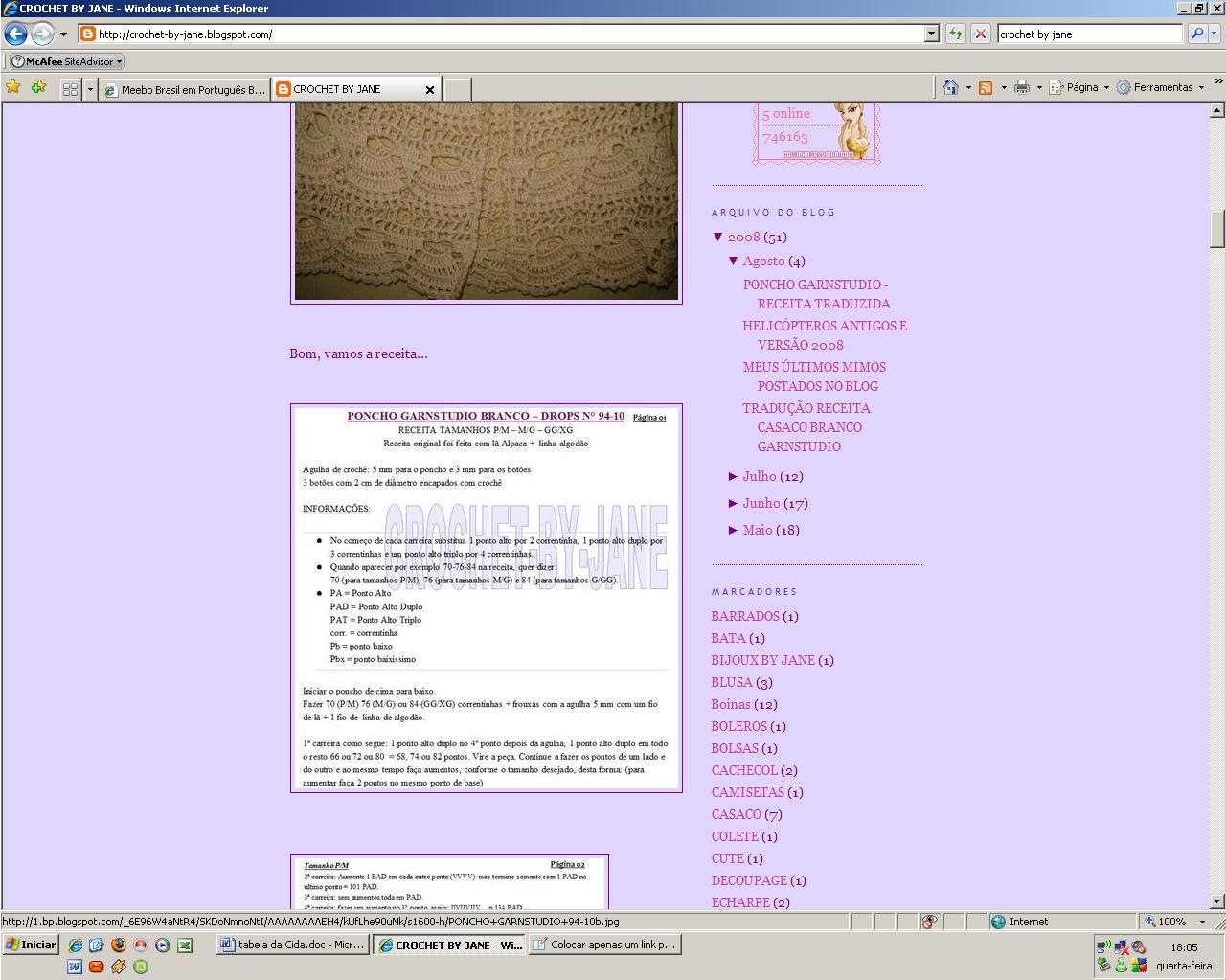Open post HELICÓPTEROS ANTIGOS E VERSÃO 2008
The height and width of the screenshot is (980, 1226).
pos(825,335)
